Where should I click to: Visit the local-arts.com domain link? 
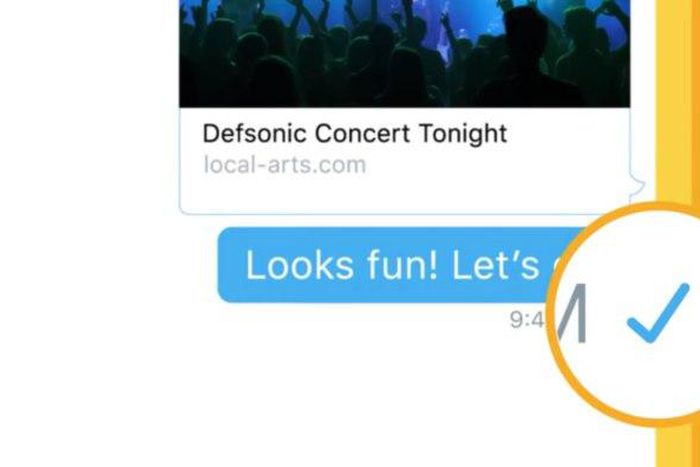coord(285,165)
